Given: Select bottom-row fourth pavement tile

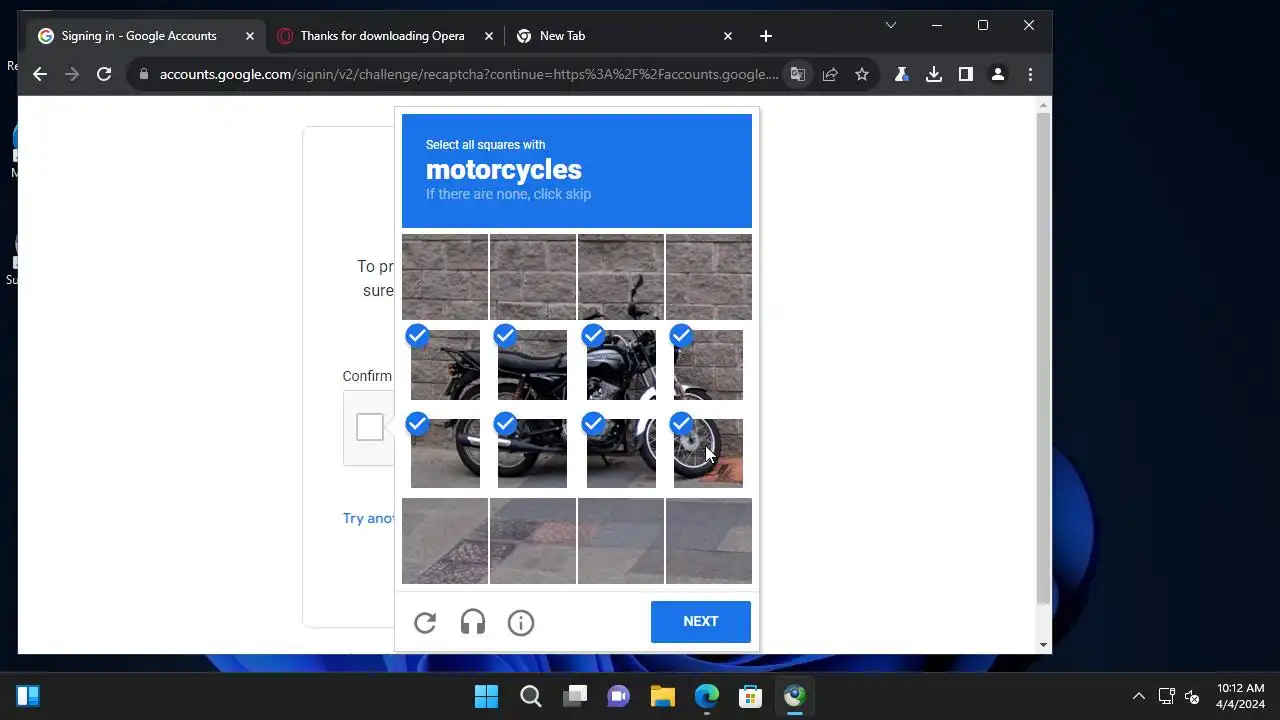Looking at the screenshot, I should point(709,541).
